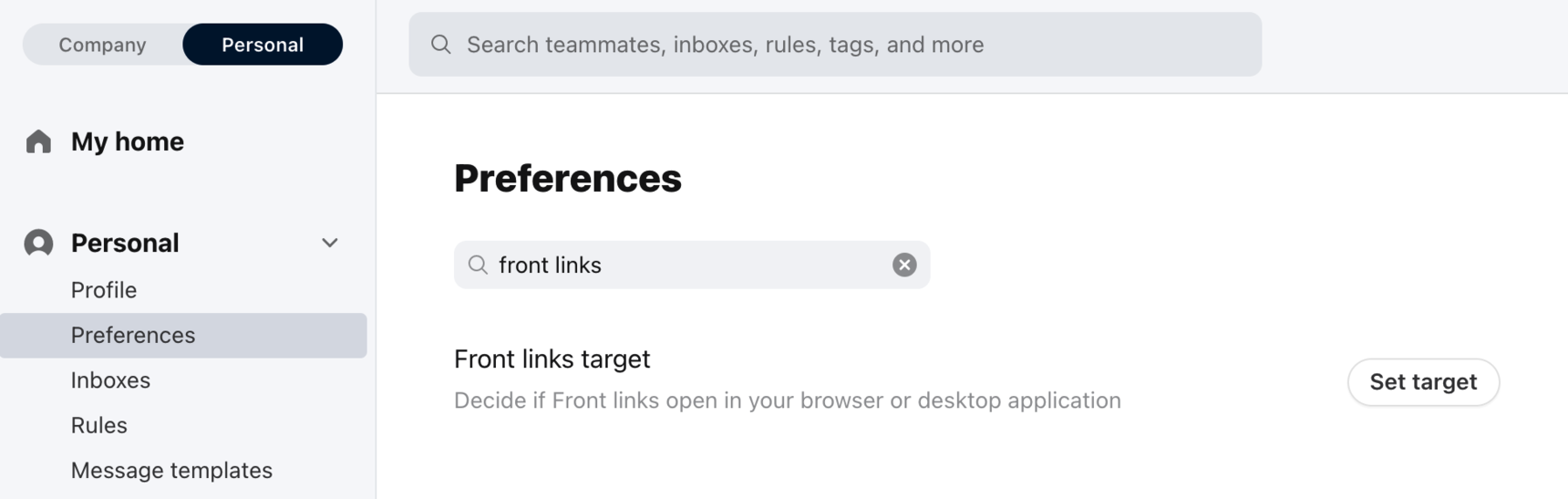The width and height of the screenshot is (1568, 499).
Task: Click the magnifier icon in top search bar
Action: coord(441,45)
